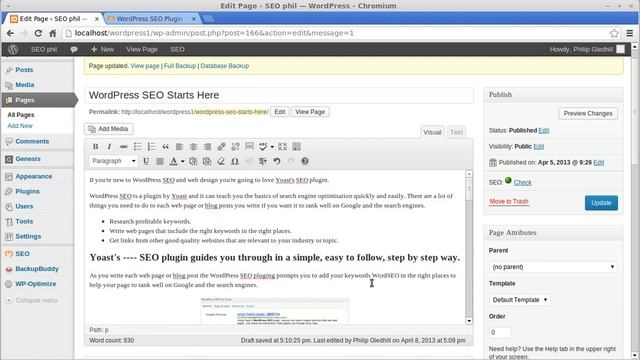Click View Page button beside permalink
The image size is (640, 360).
pos(310,112)
